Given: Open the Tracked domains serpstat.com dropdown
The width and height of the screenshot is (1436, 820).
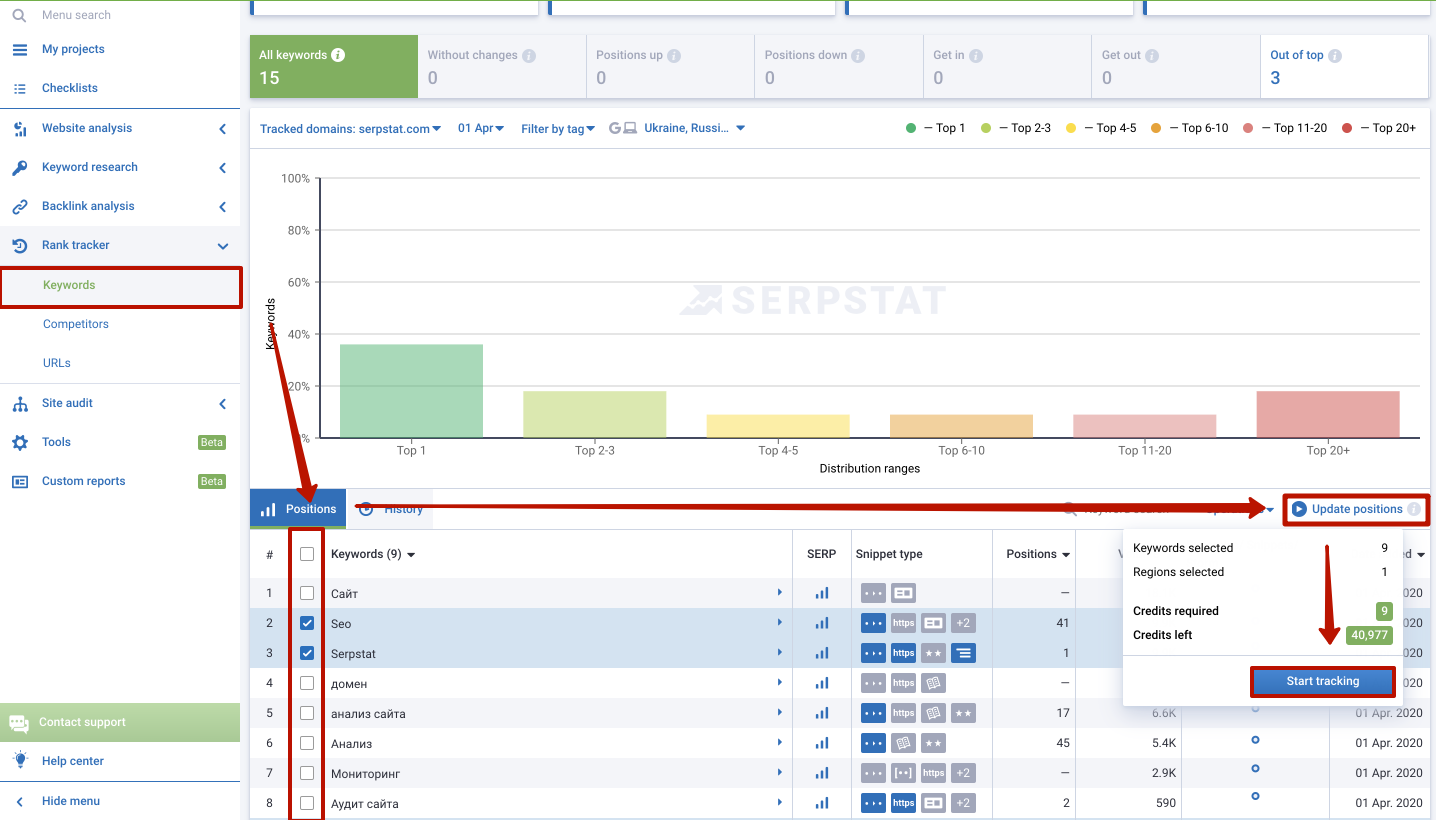Looking at the screenshot, I should pyautogui.click(x=348, y=128).
